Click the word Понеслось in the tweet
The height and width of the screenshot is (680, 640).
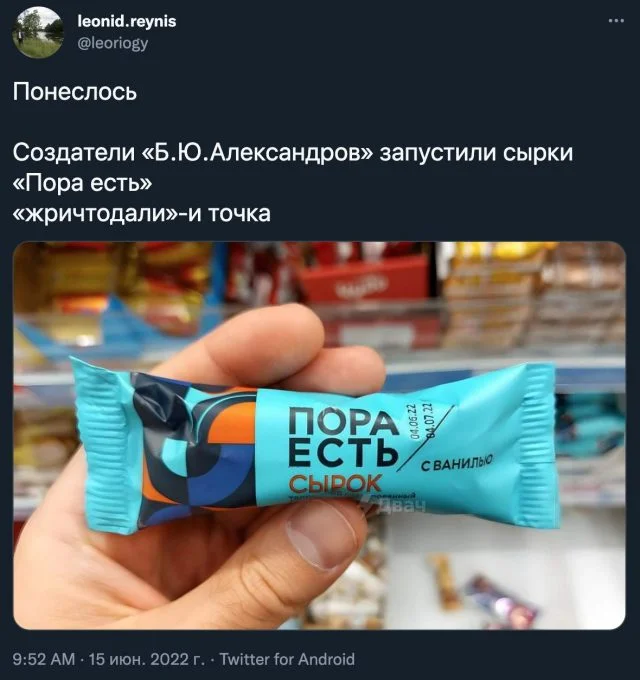point(75,92)
